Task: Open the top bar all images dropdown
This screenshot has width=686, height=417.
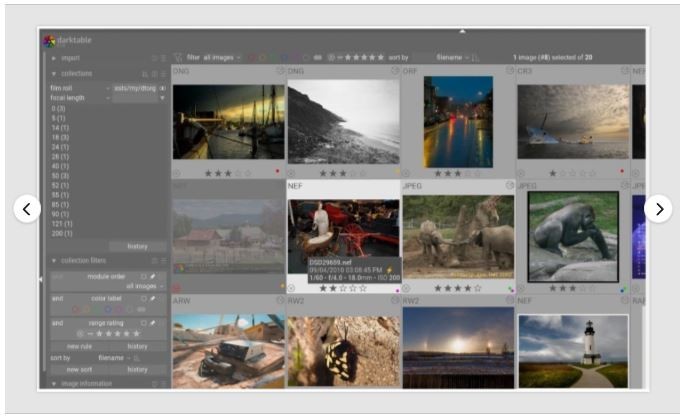Action: (x=222, y=57)
